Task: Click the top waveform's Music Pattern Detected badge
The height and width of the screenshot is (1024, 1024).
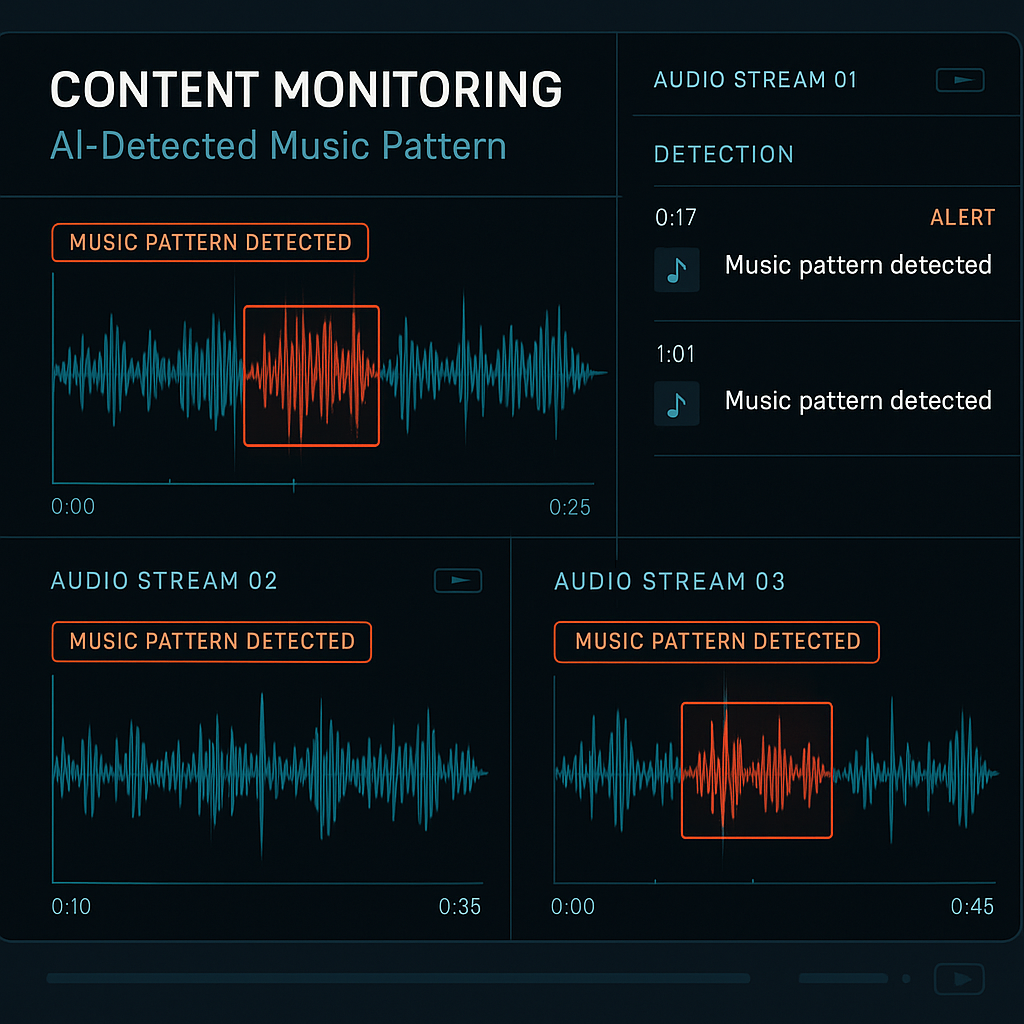Action: point(210,242)
